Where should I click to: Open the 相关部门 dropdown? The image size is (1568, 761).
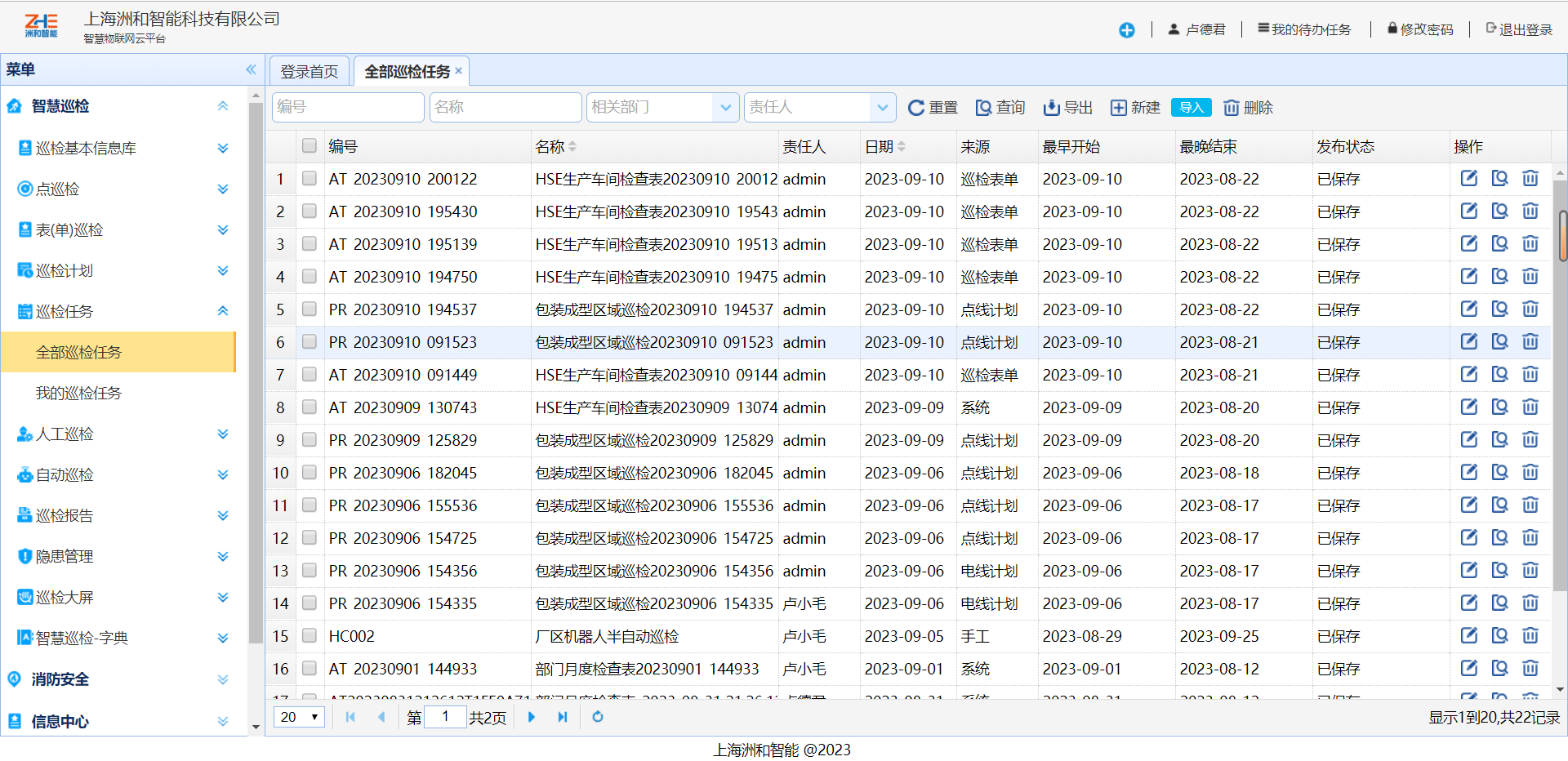click(x=724, y=108)
